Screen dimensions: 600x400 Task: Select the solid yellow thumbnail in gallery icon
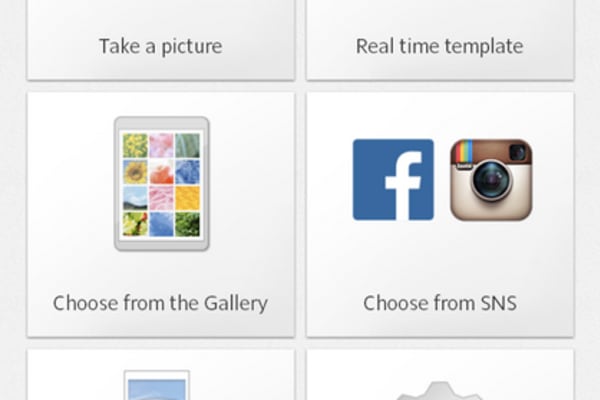point(188,198)
